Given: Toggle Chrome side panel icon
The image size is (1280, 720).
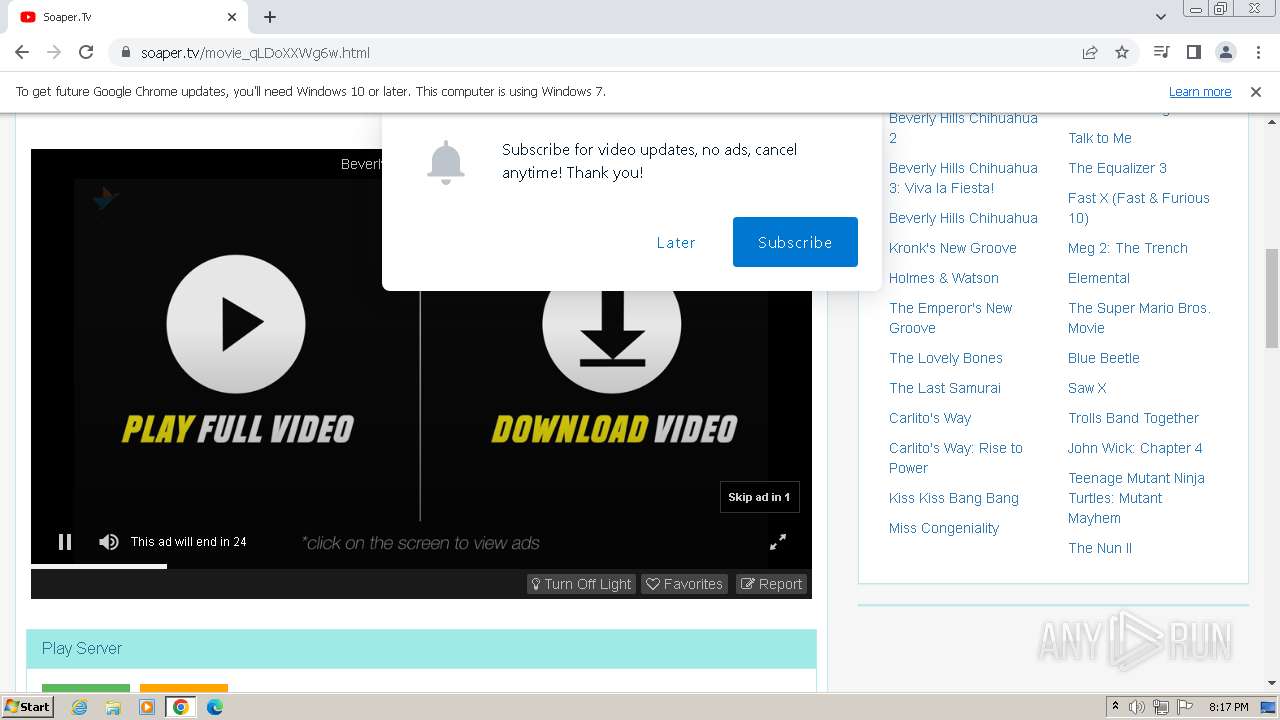Looking at the screenshot, I should [1193, 52].
